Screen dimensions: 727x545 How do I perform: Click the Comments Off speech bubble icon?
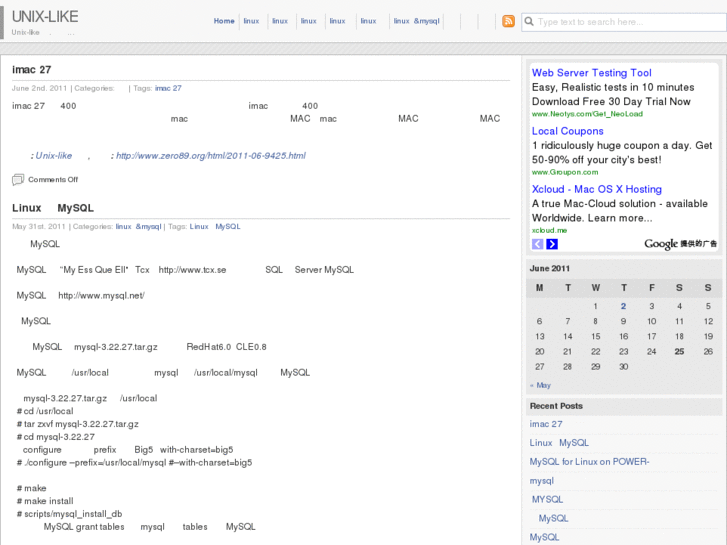(18, 180)
